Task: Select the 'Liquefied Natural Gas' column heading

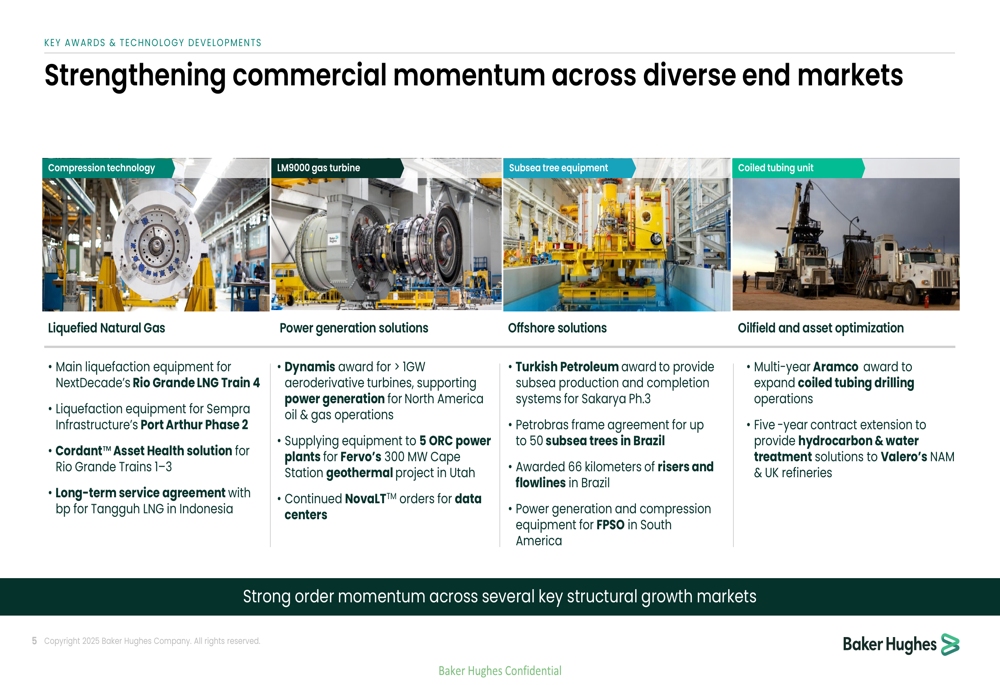Action: point(107,328)
